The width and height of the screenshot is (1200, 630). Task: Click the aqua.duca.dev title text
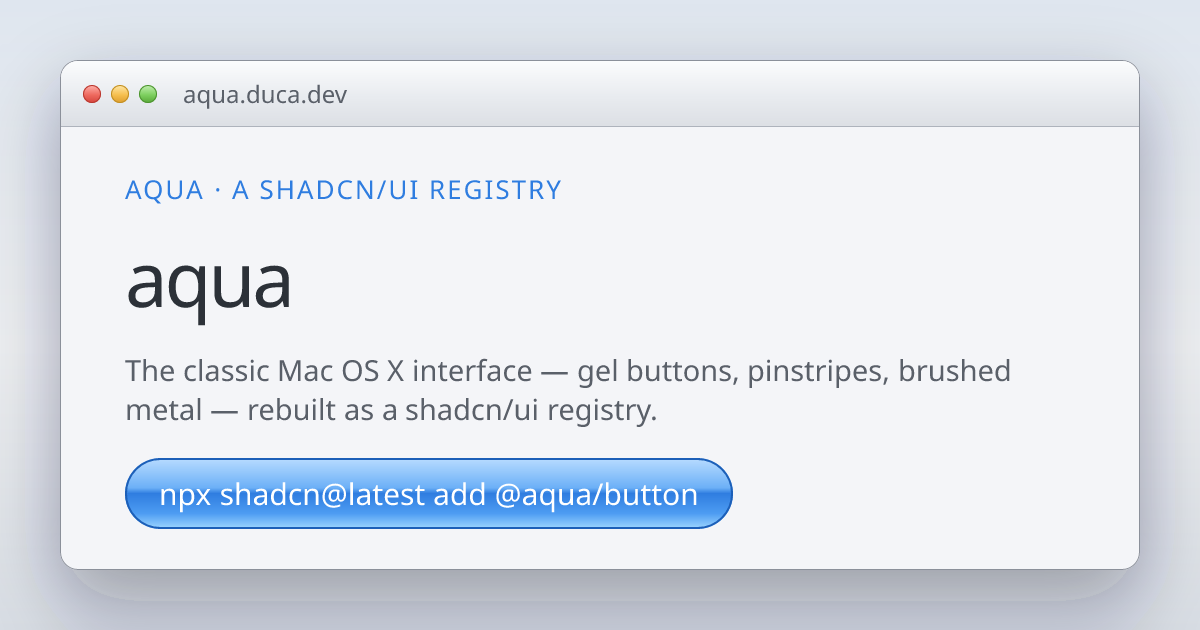click(265, 96)
